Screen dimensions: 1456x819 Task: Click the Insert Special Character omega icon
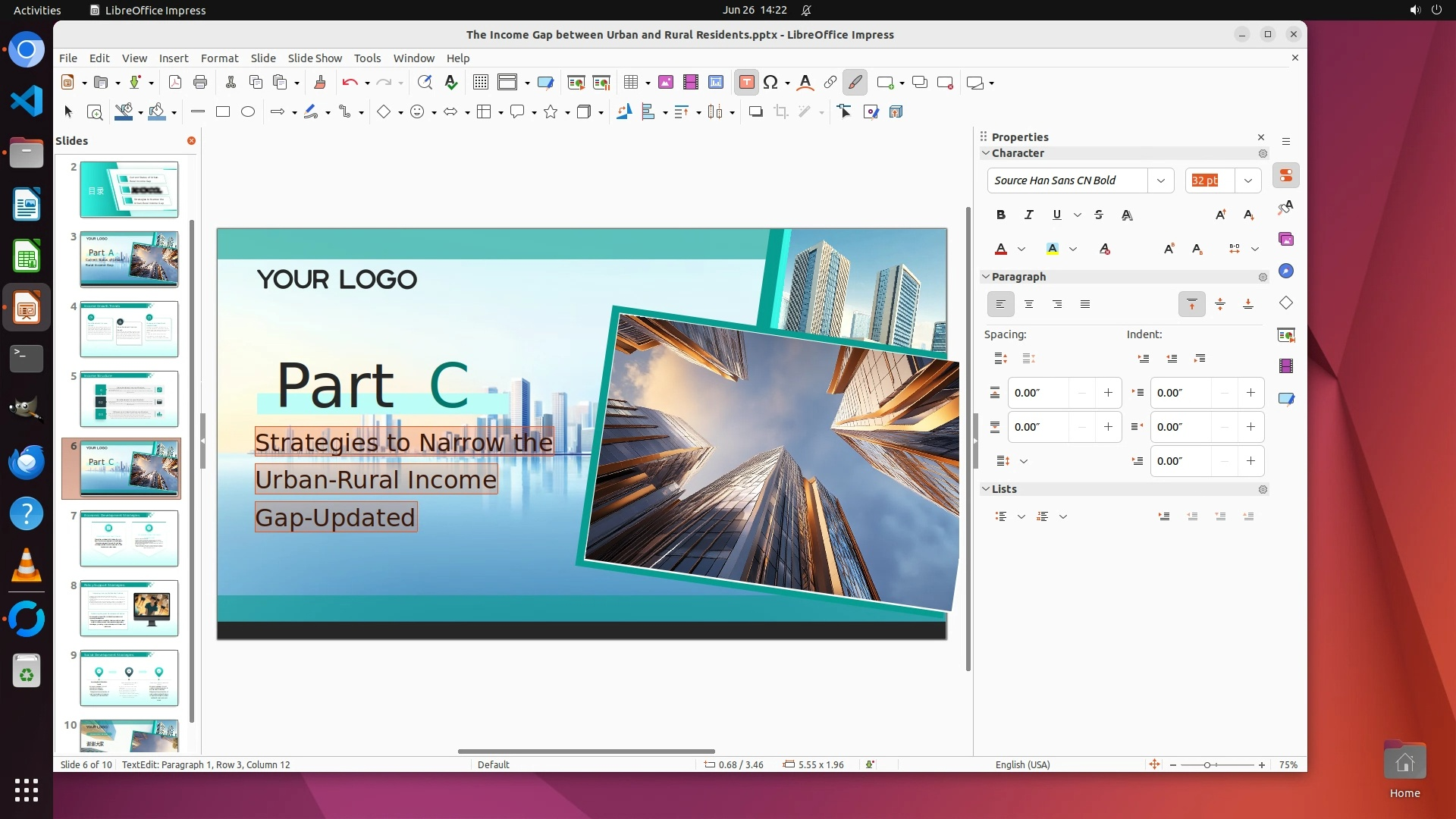pos(770,83)
